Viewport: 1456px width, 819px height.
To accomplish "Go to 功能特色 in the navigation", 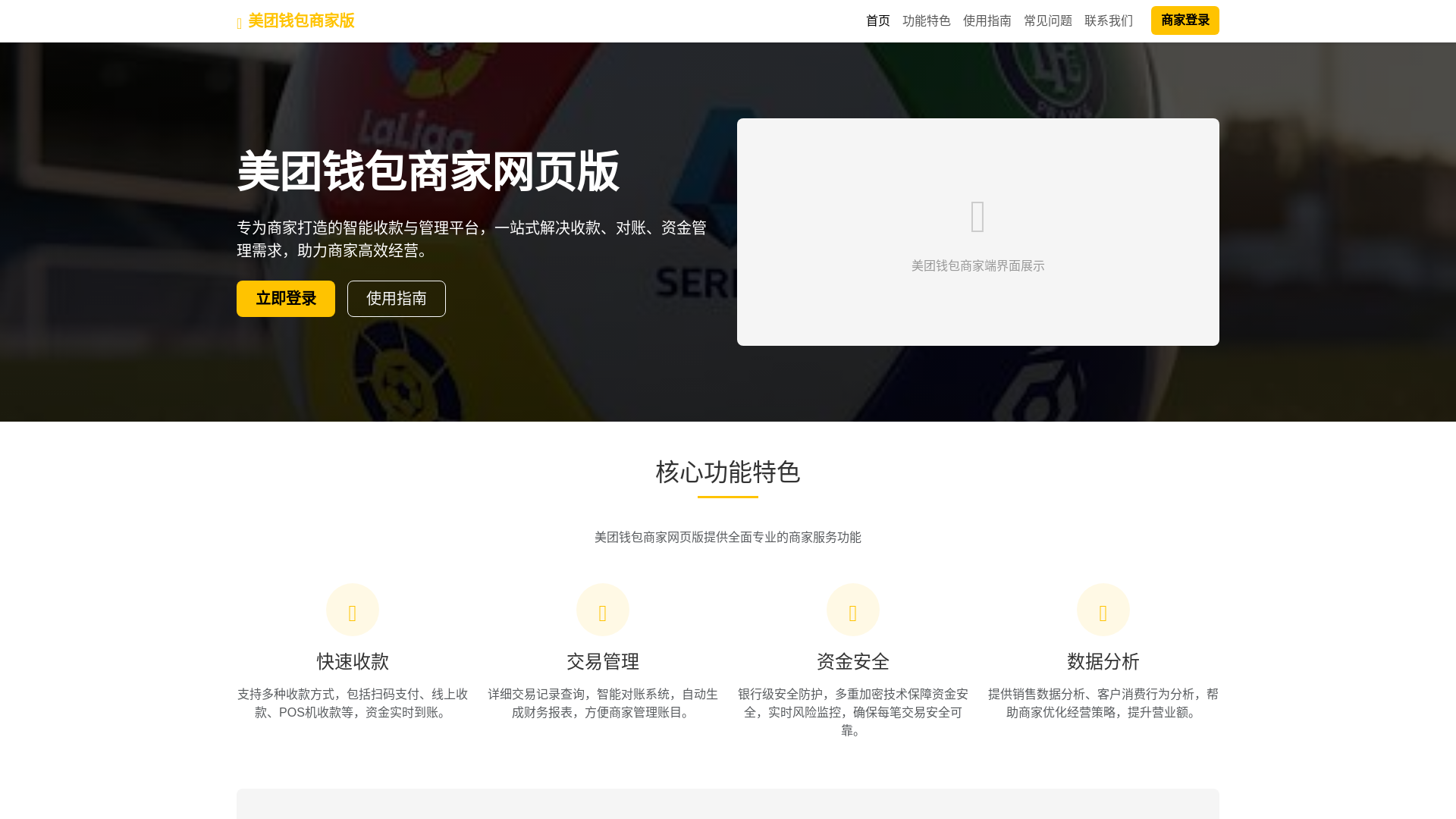I will click(927, 20).
